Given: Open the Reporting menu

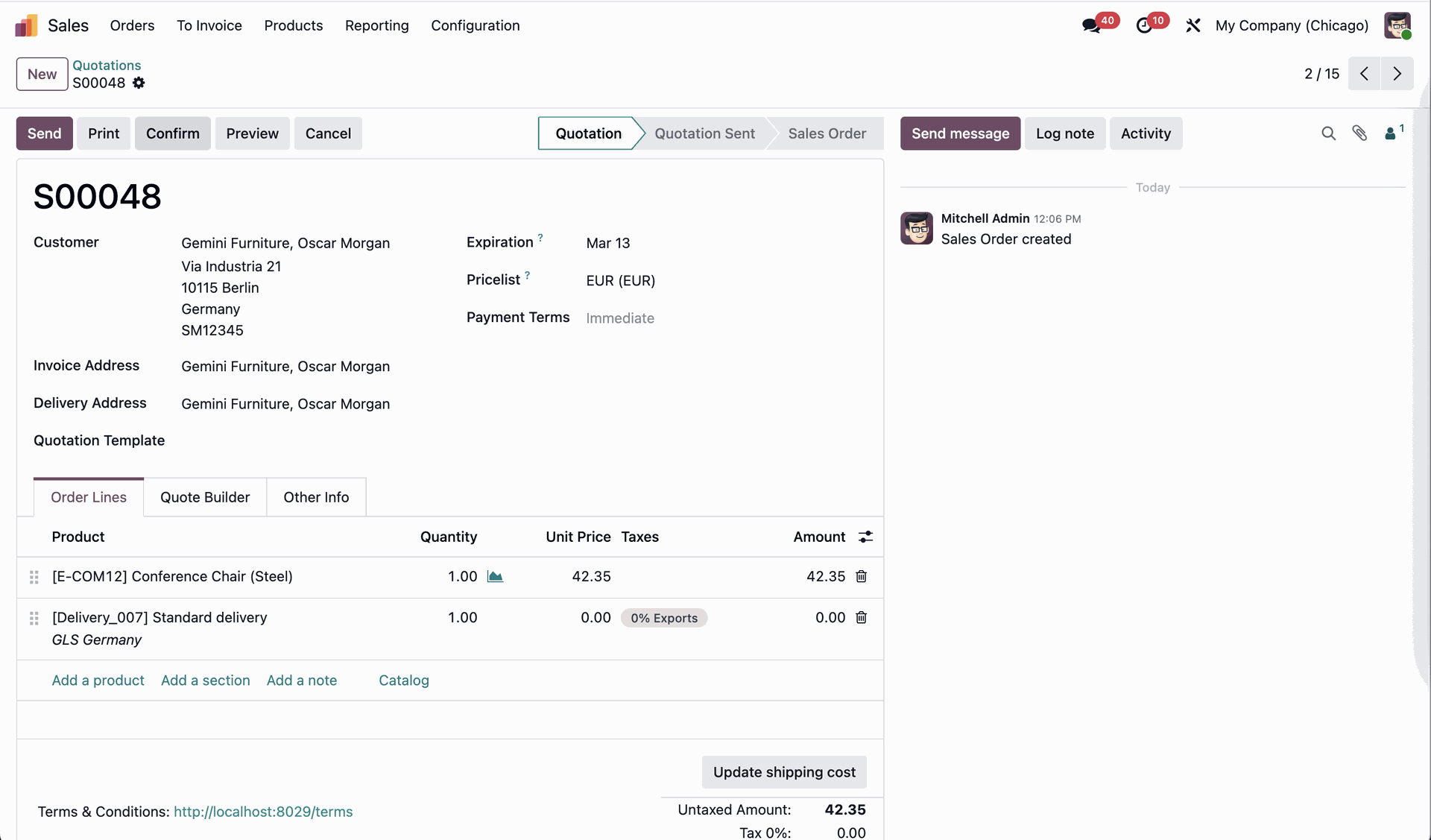Looking at the screenshot, I should click(376, 25).
